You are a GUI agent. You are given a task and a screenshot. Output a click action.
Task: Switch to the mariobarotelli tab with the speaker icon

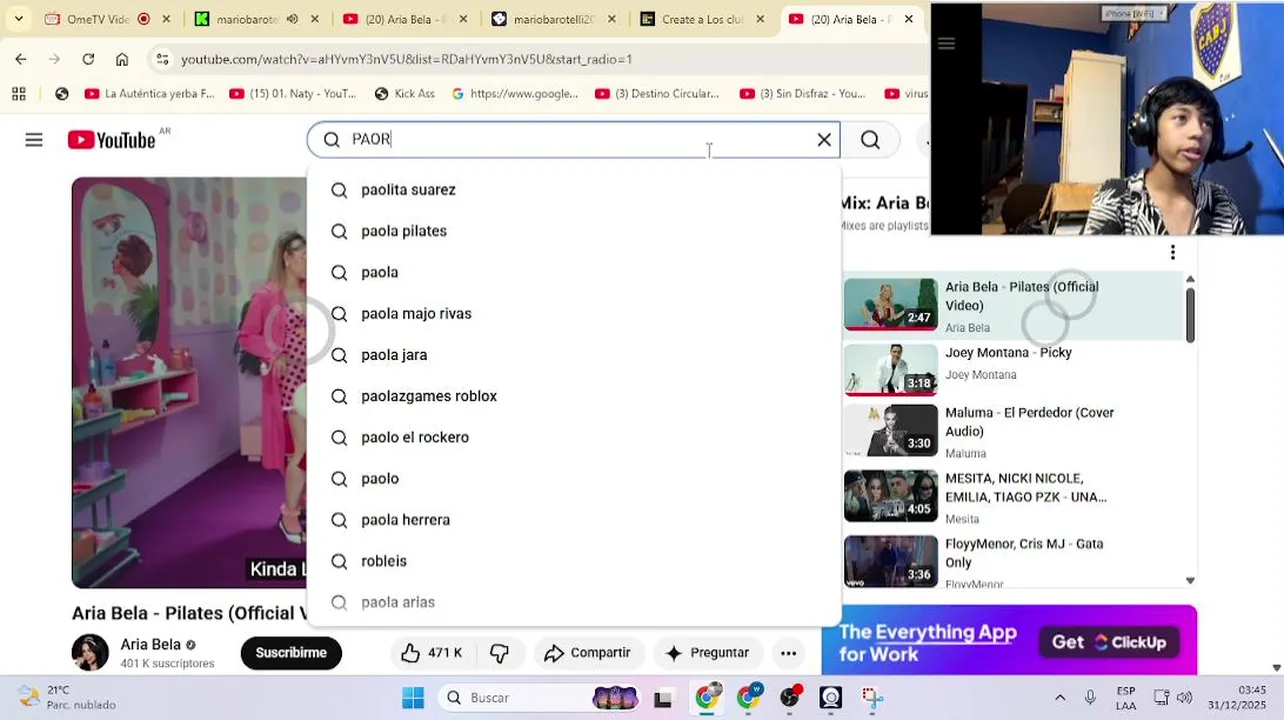click(x=244, y=19)
